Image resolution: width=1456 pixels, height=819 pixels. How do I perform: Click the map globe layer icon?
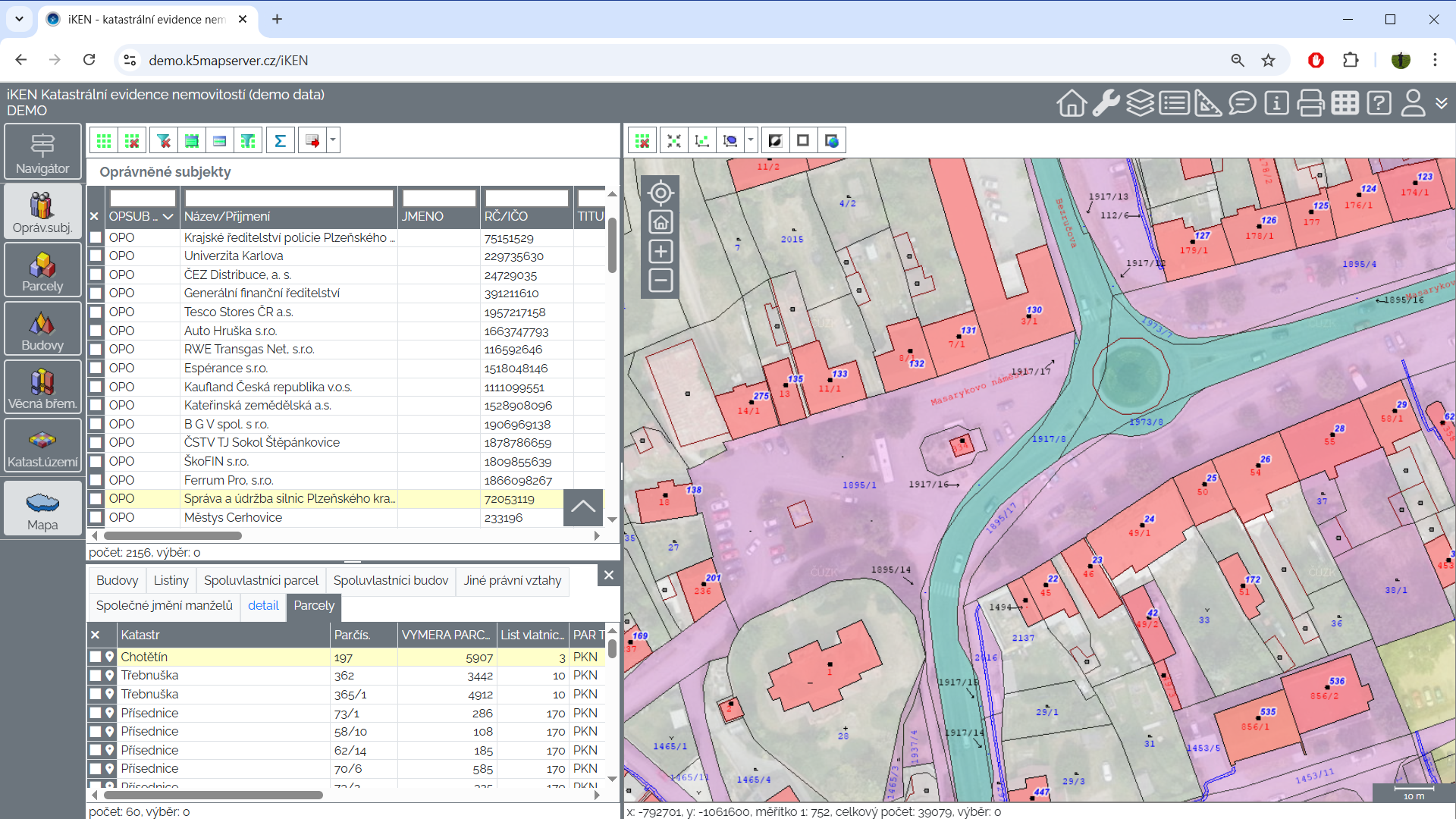pyautogui.click(x=832, y=140)
